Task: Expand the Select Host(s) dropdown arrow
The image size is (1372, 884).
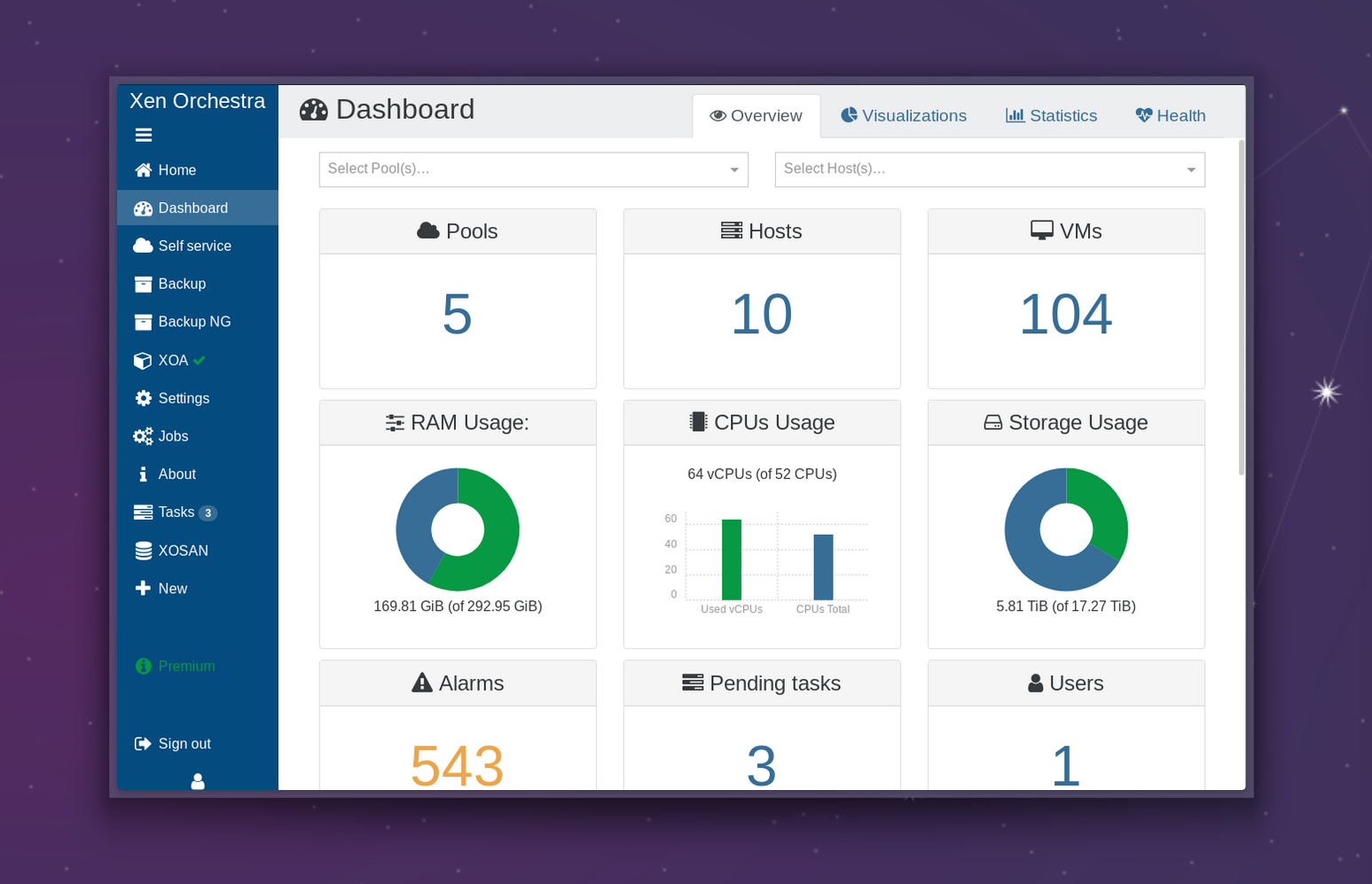Action: 1191,169
